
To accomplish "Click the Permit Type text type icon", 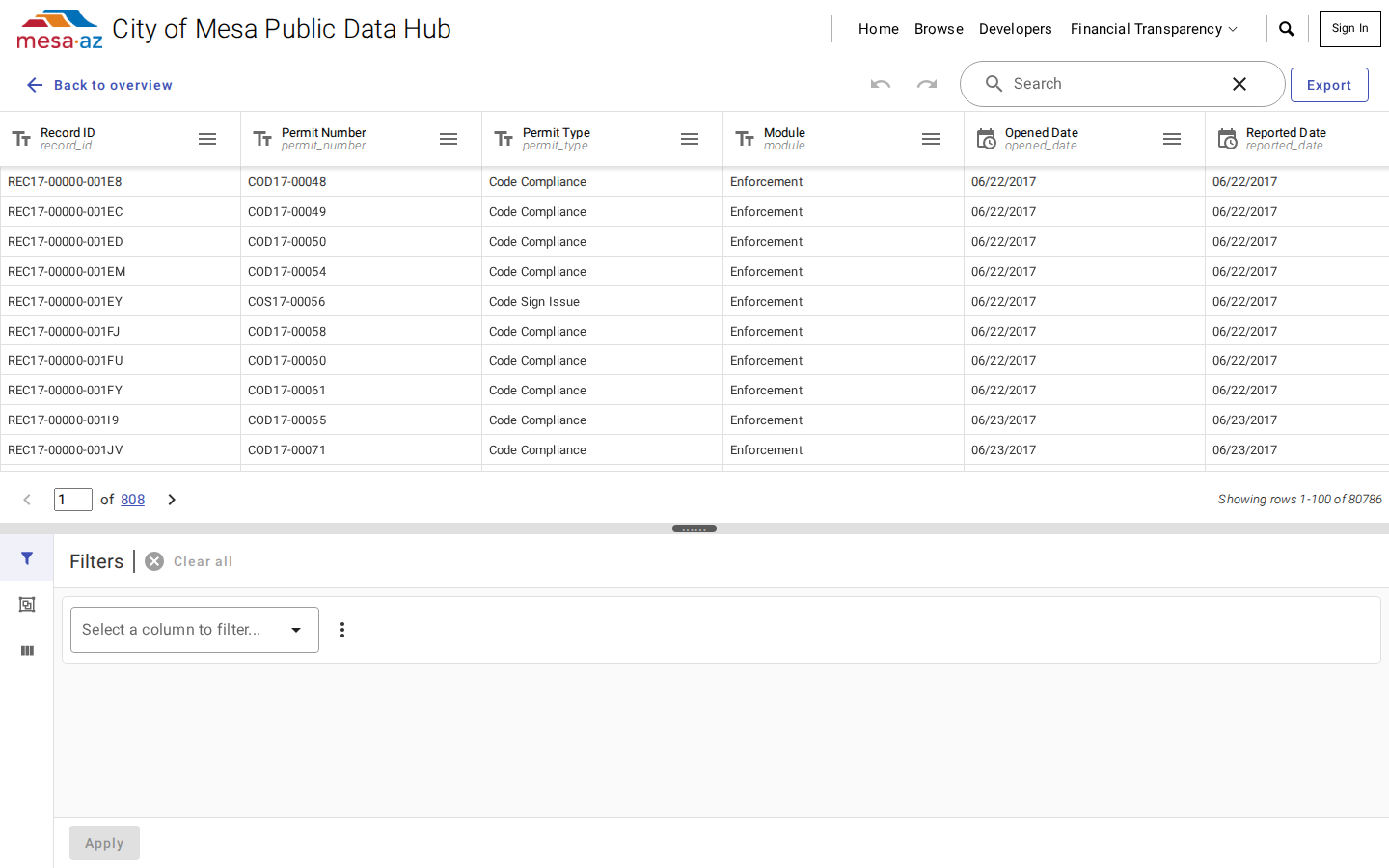I will pyautogui.click(x=504, y=139).
